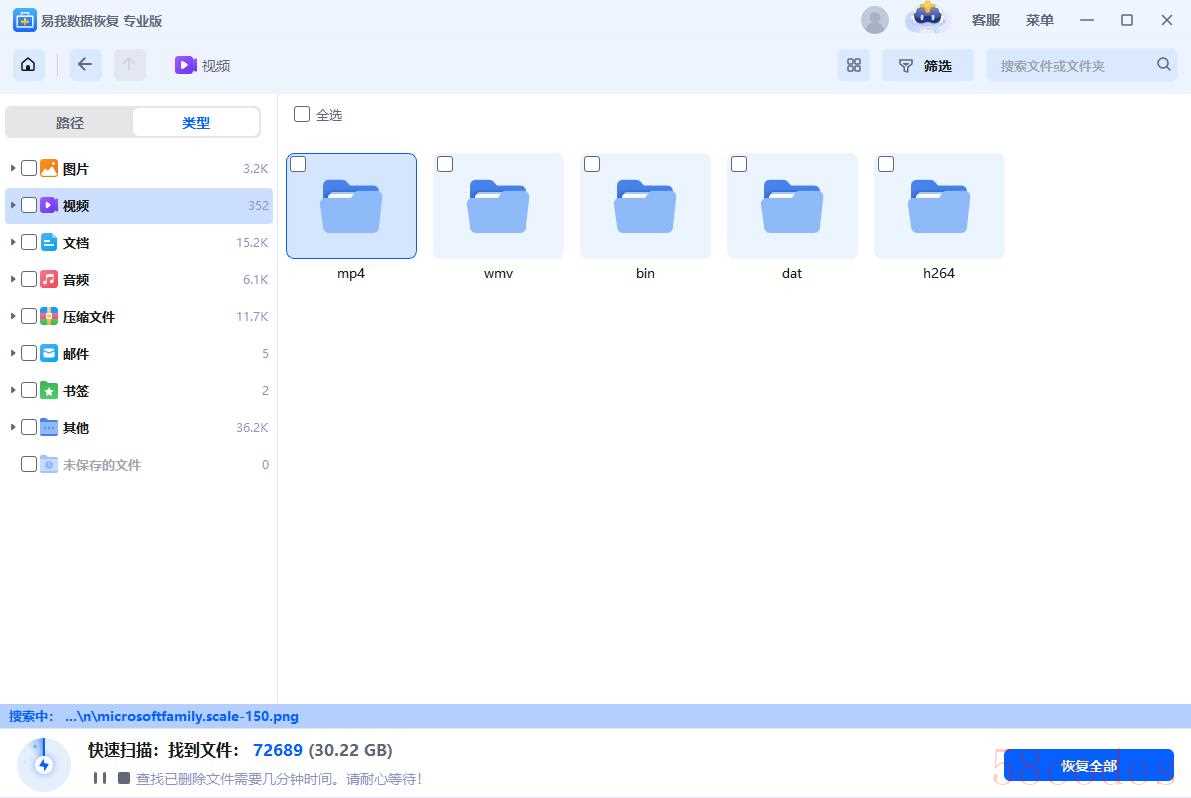Screen dimensions: 1191x798
Task: Check the 全选 select-all checkbox
Action: pos(302,115)
